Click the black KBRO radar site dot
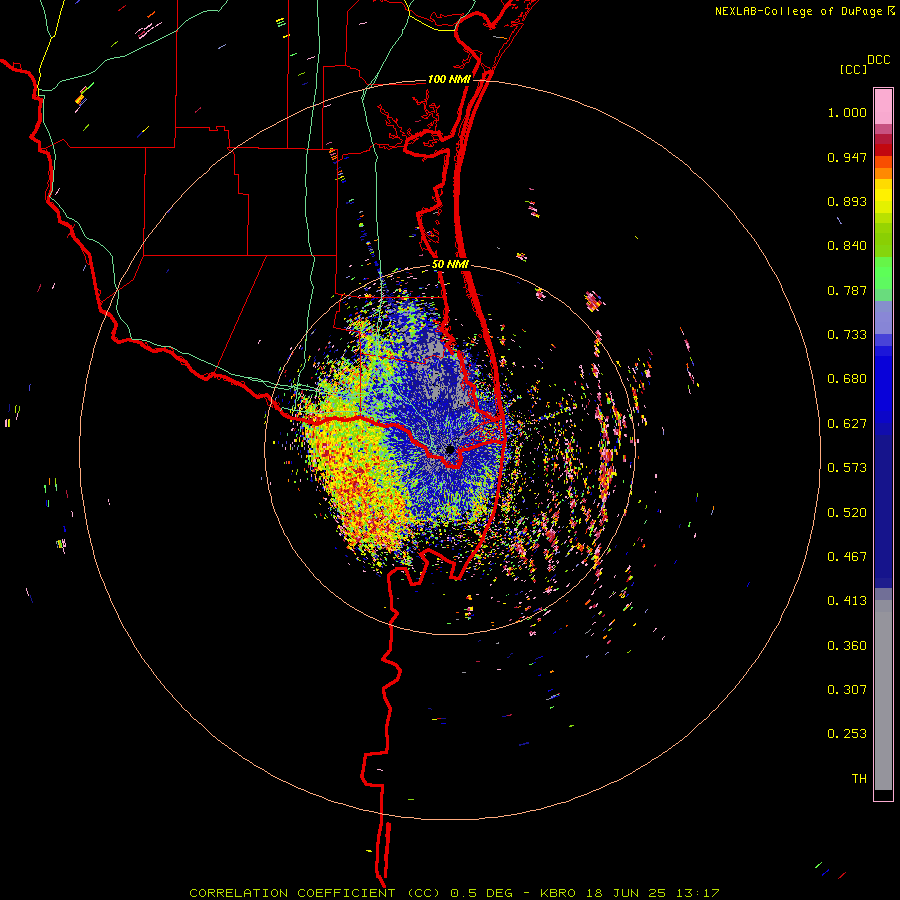This screenshot has height=900, width=900. click(450, 449)
